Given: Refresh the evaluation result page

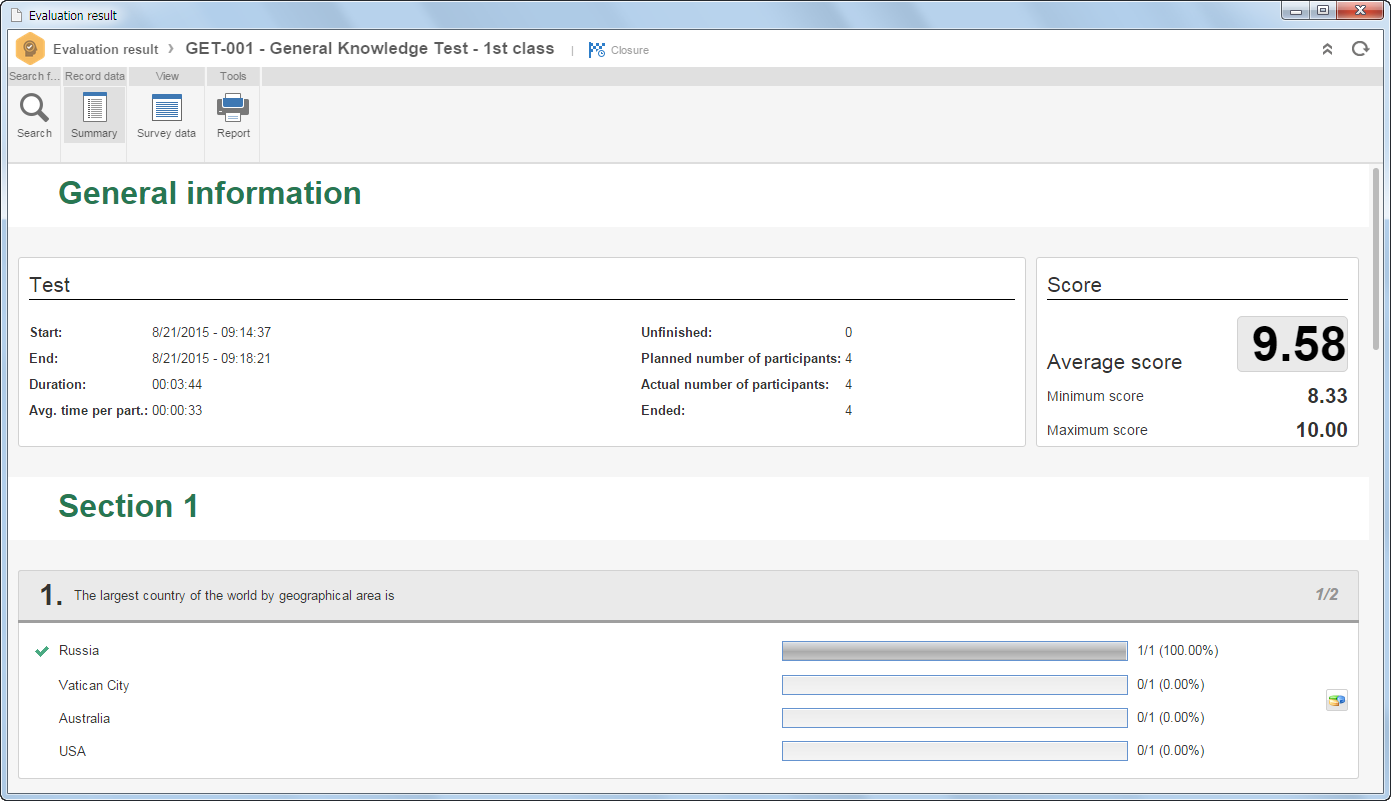Looking at the screenshot, I should (x=1360, y=49).
